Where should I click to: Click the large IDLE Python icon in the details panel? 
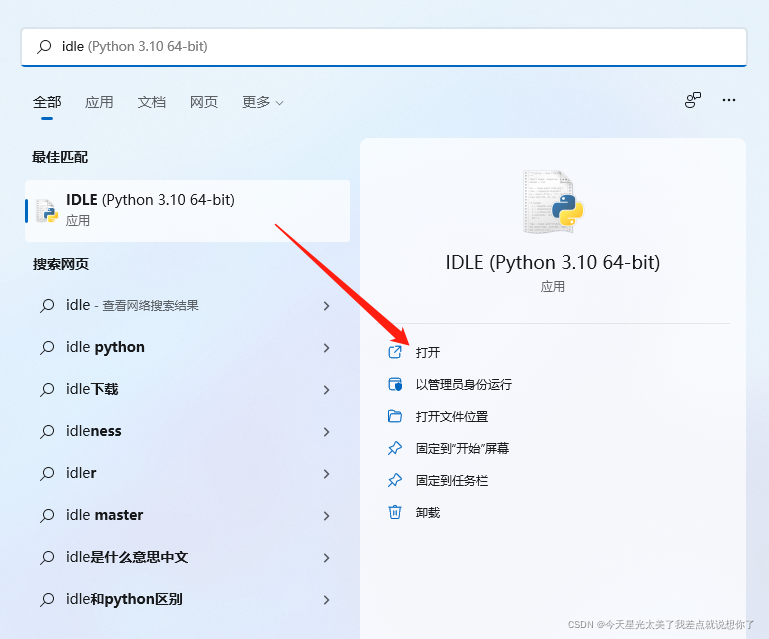click(x=553, y=202)
